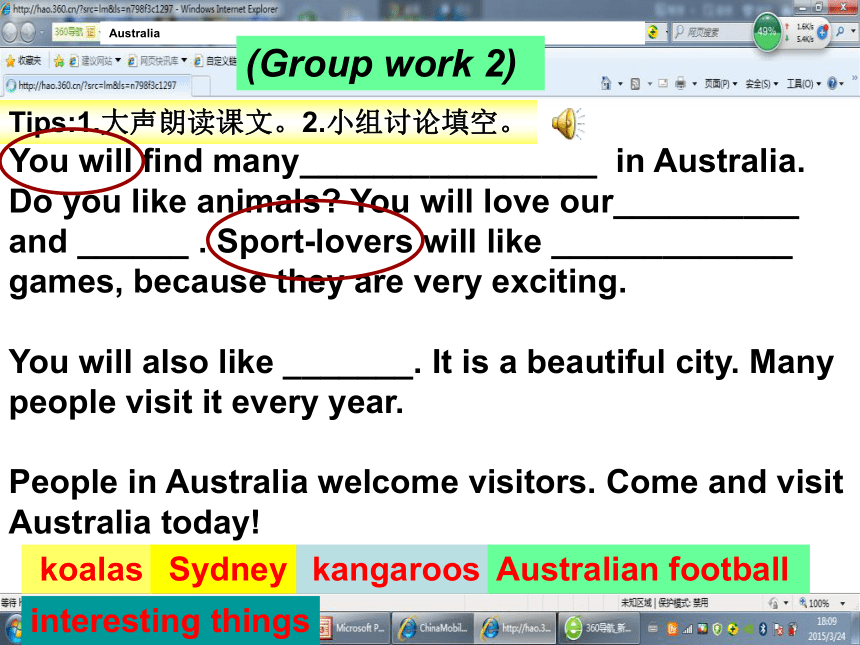Click the IE Home icon
Viewport: 860px width, 645px height.
(x=606, y=83)
